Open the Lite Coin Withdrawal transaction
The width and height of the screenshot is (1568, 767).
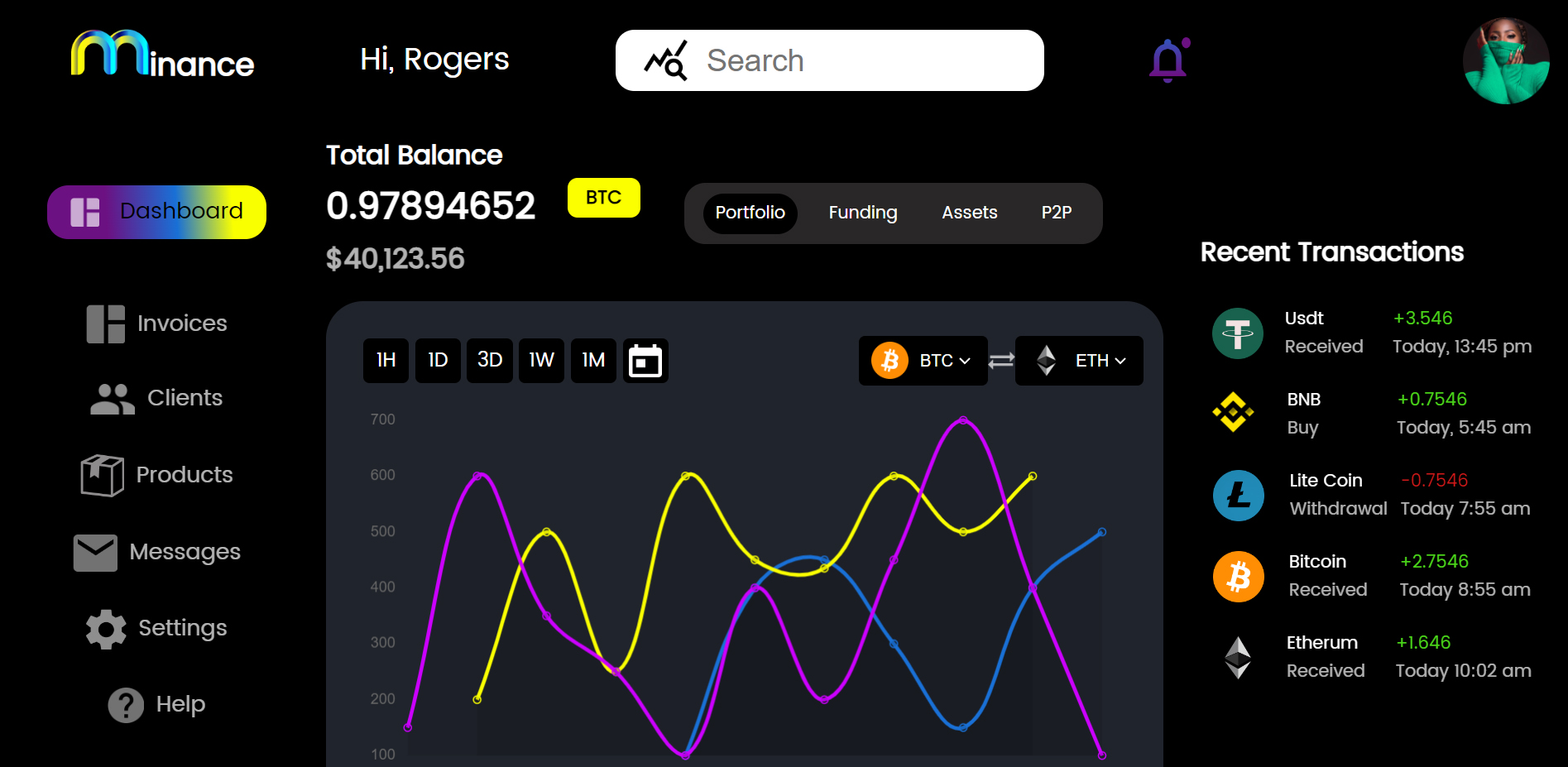1372,495
